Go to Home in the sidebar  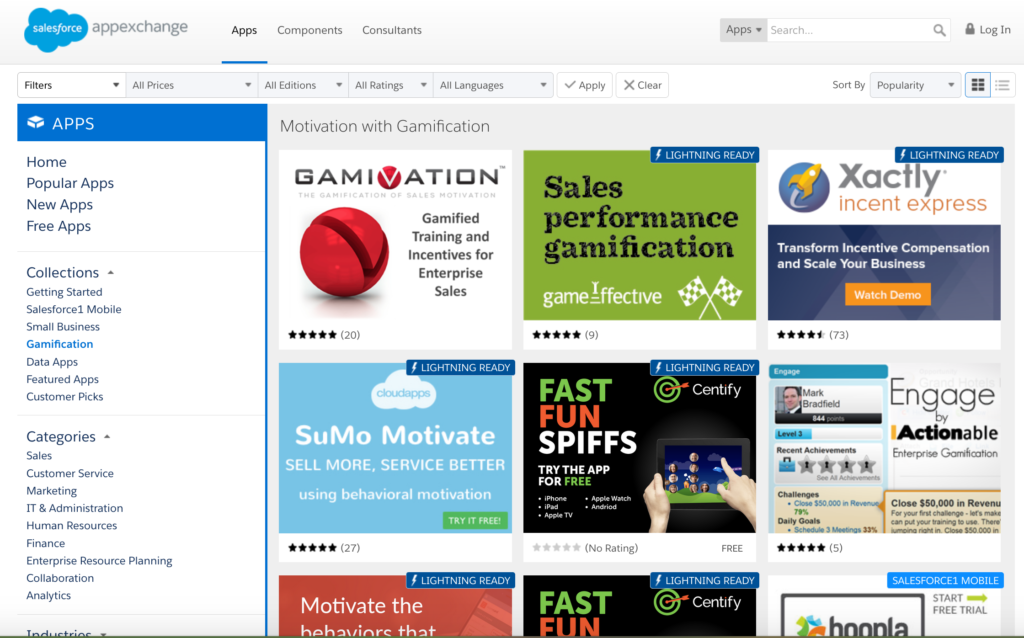coord(46,162)
